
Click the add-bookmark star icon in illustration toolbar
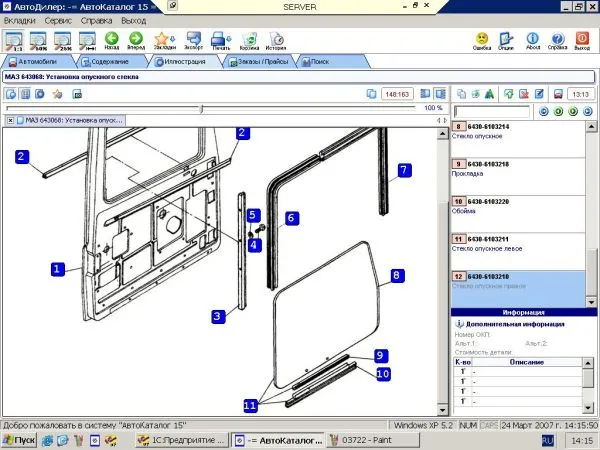click(57, 94)
